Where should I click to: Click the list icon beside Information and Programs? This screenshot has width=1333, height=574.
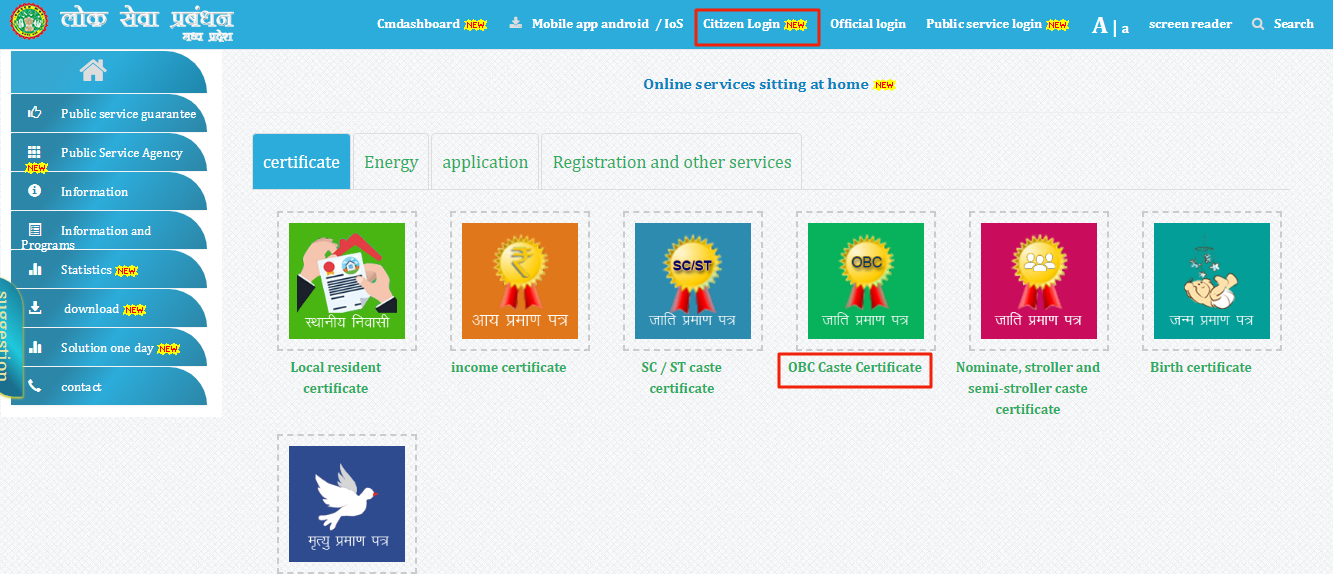pos(35,229)
